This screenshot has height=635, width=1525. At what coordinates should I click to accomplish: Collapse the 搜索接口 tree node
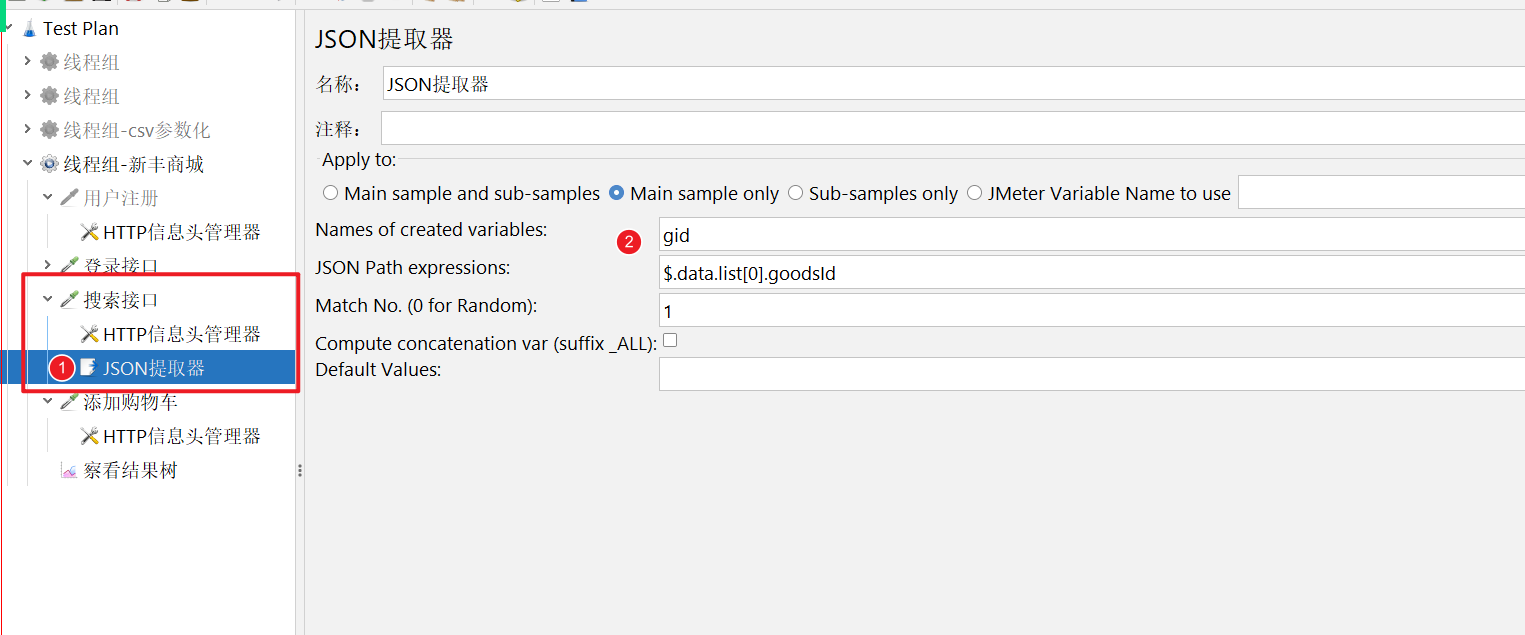click(x=47, y=299)
